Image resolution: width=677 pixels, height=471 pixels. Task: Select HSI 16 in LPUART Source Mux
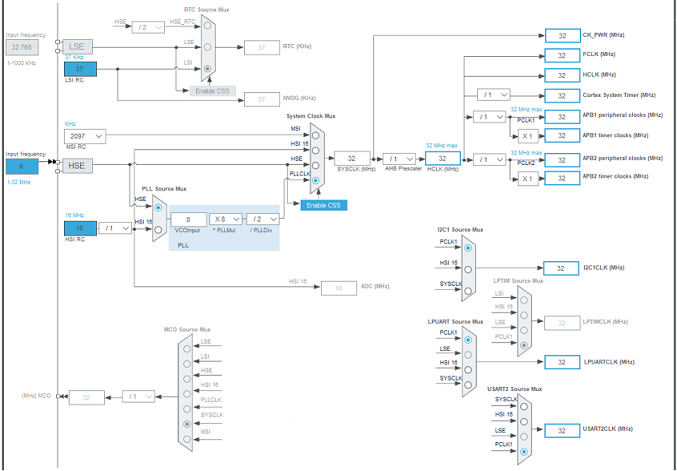[x=468, y=370]
